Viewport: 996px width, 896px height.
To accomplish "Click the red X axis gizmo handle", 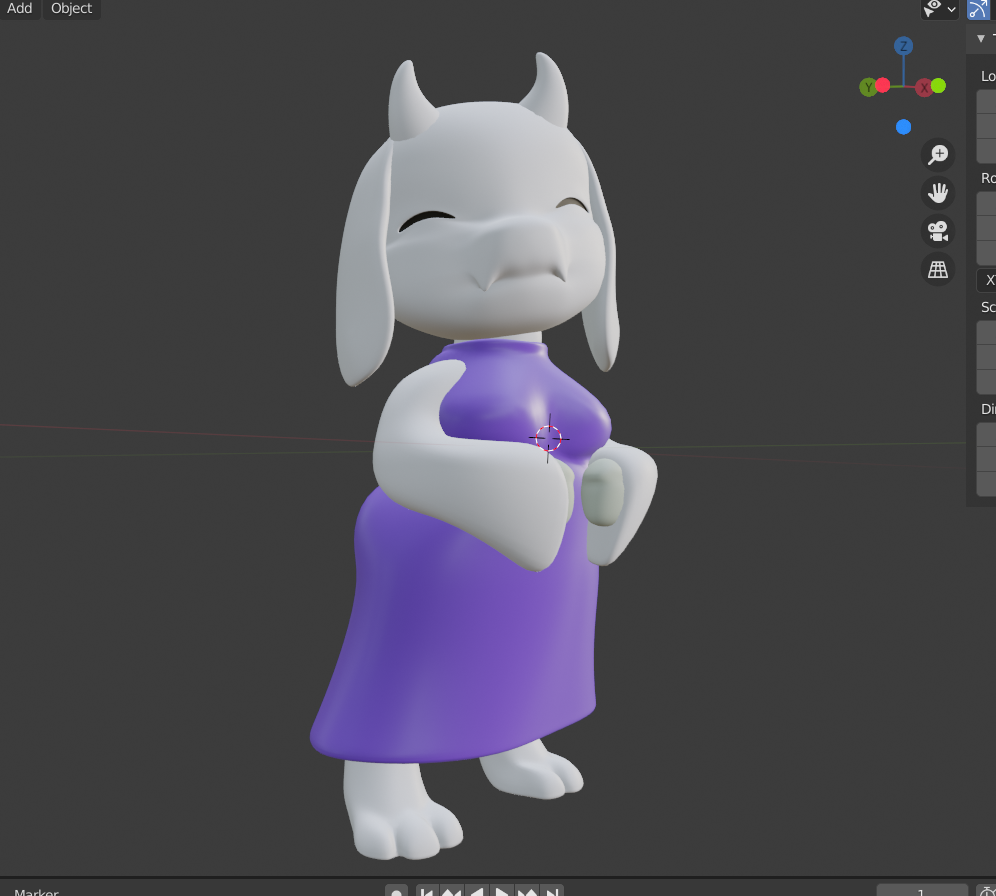I will (x=924, y=88).
